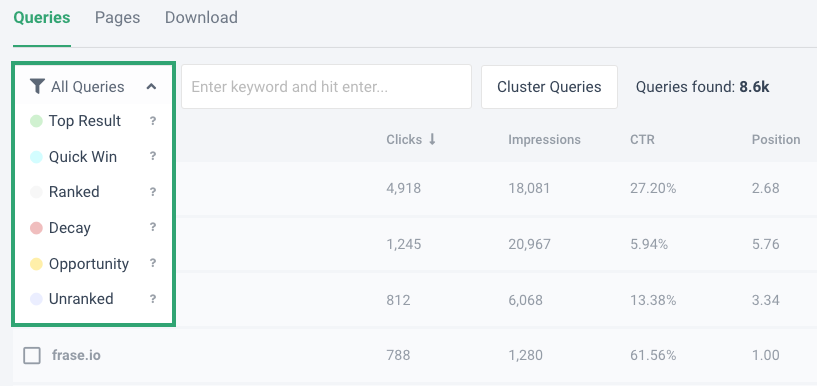Select Opportunity filter option
Viewport: 817px width, 386px height.
coord(89,264)
